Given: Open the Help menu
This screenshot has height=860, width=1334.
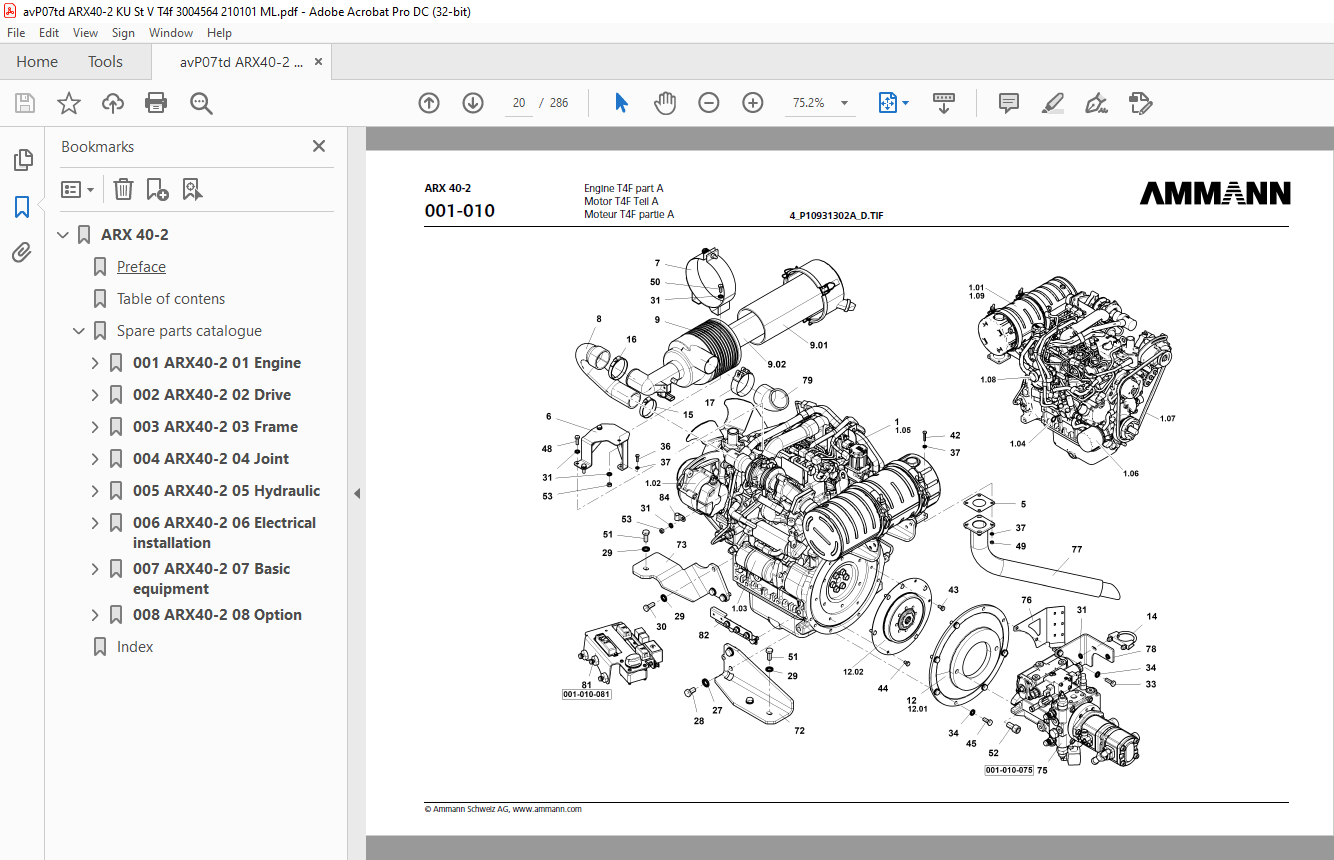Looking at the screenshot, I should pos(219,33).
